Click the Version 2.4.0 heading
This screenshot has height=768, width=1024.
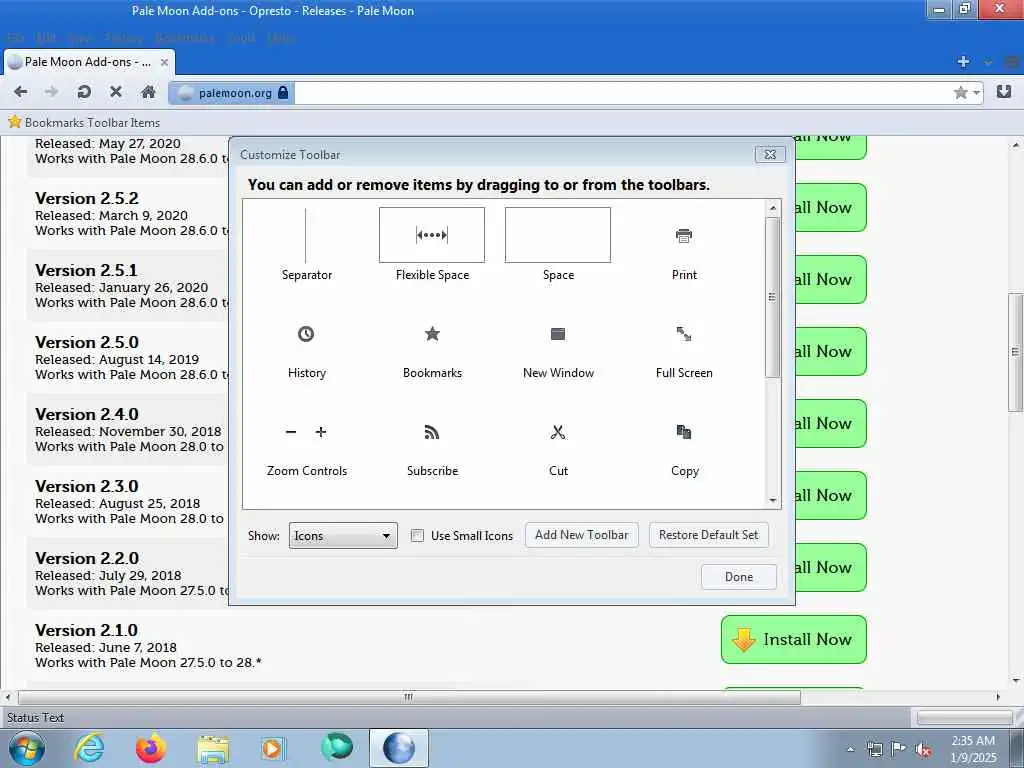[87, 415]
